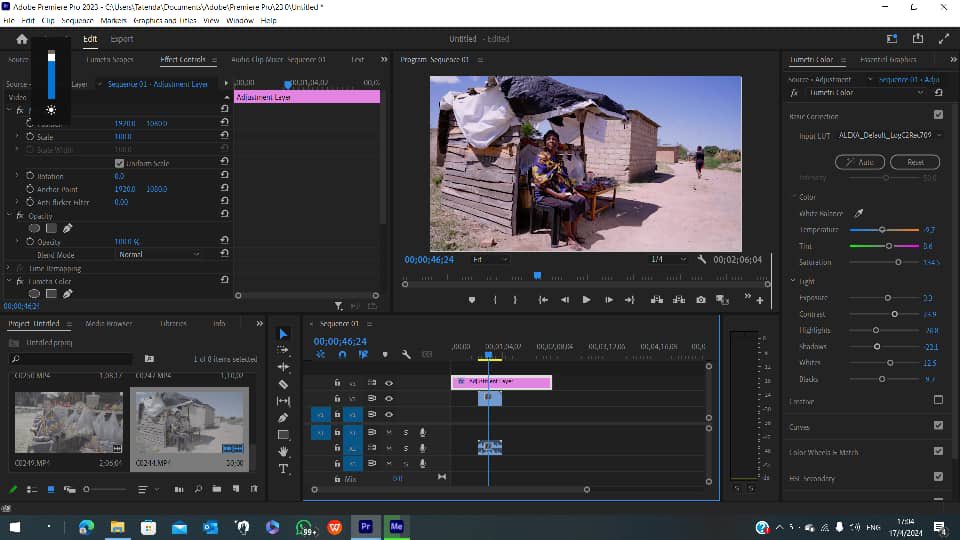960x540 pixels.
Task: Click the Export Frame camera icon
Action: pos(701,300)
